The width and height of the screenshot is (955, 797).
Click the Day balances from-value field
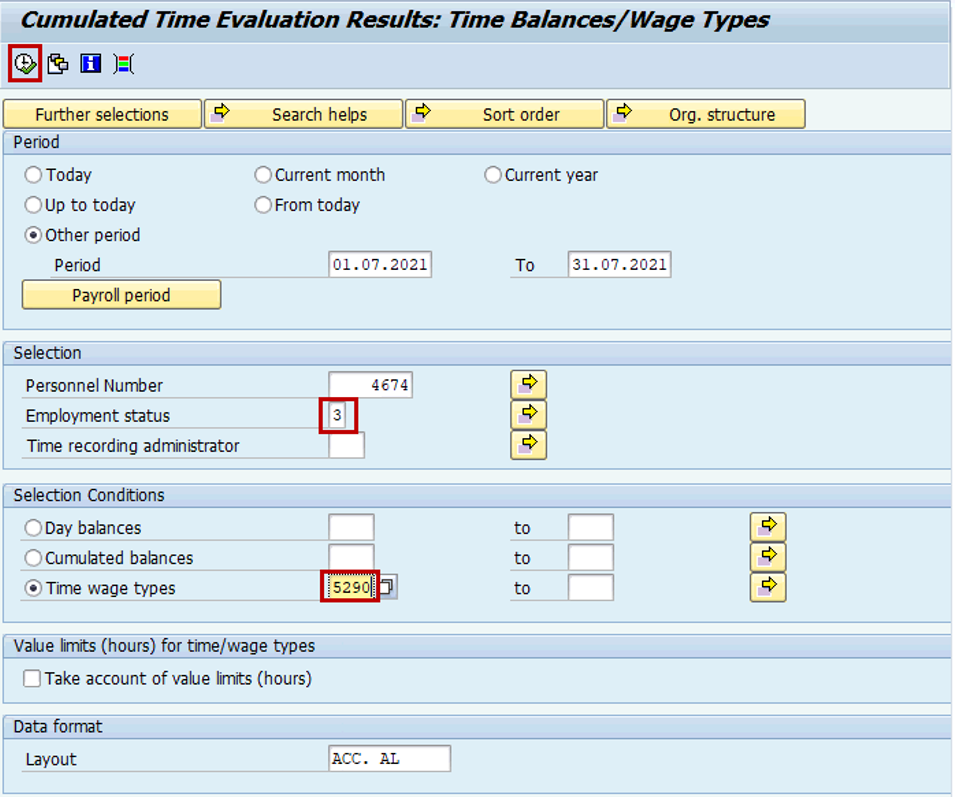pyautogui.click(x=351, y=527)
